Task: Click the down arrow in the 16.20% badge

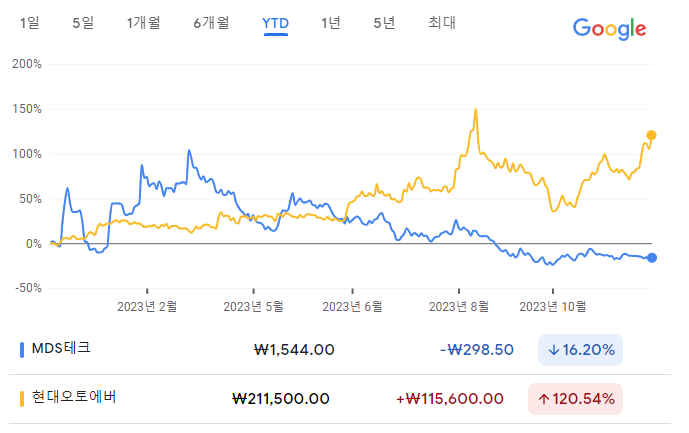Action: (554, 350)
